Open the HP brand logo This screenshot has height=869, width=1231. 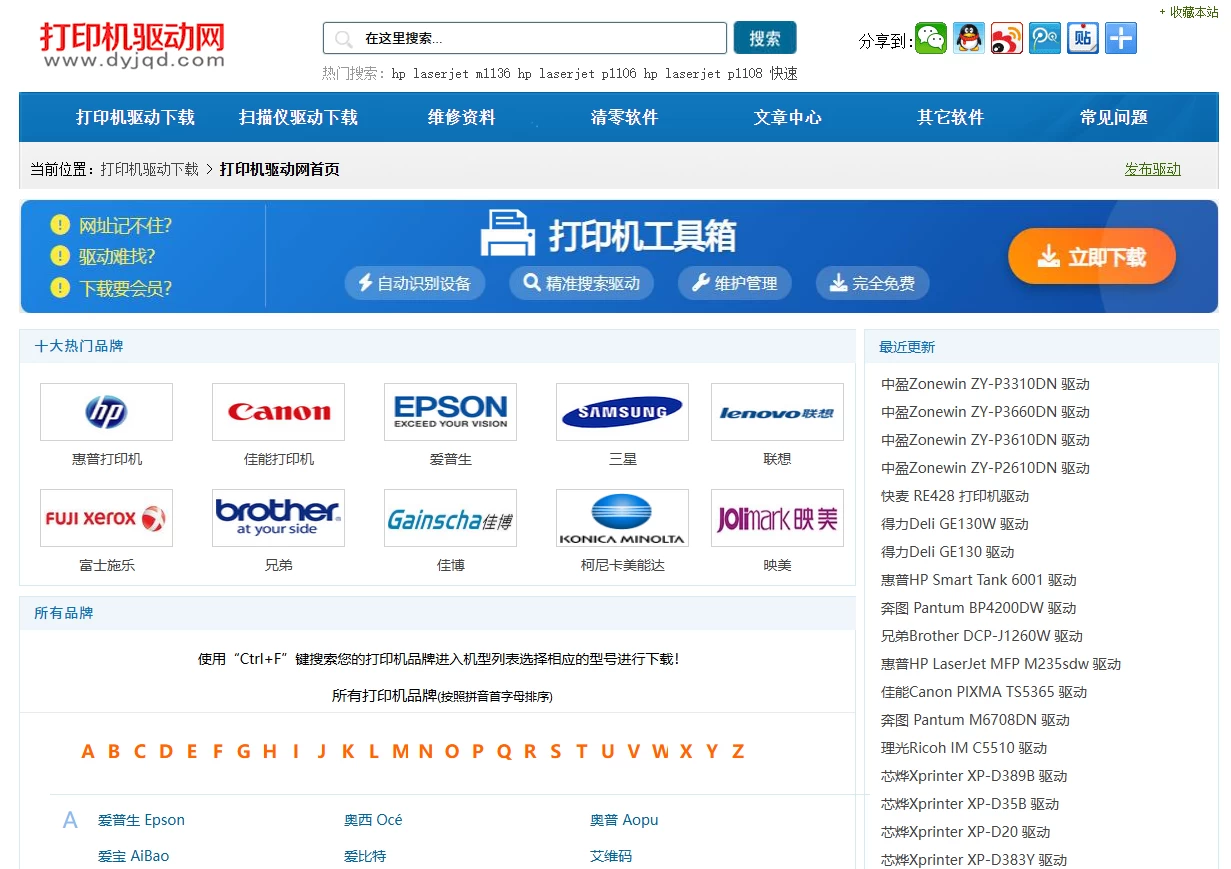pos(106,412)
